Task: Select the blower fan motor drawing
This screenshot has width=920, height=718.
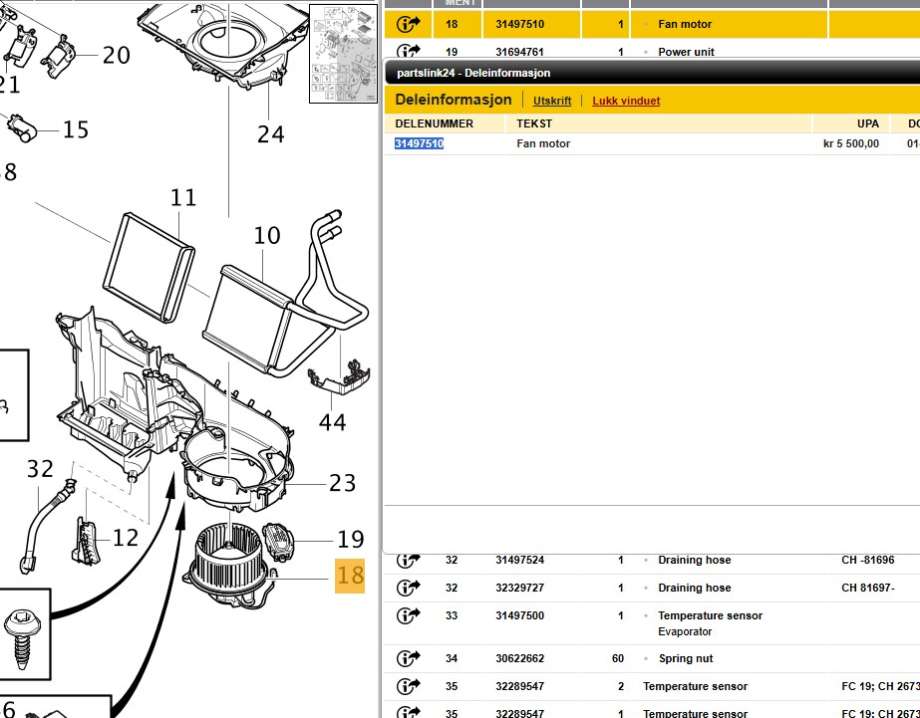Action: [x=229, y=565]
